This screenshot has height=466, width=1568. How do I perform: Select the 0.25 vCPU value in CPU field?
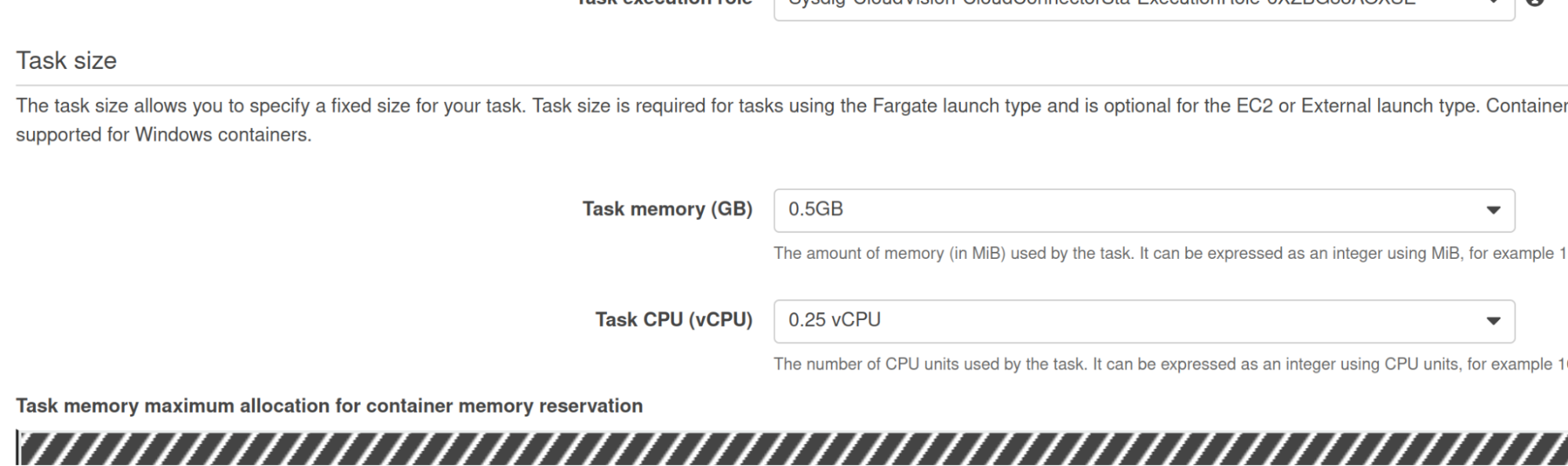(835, 319)
